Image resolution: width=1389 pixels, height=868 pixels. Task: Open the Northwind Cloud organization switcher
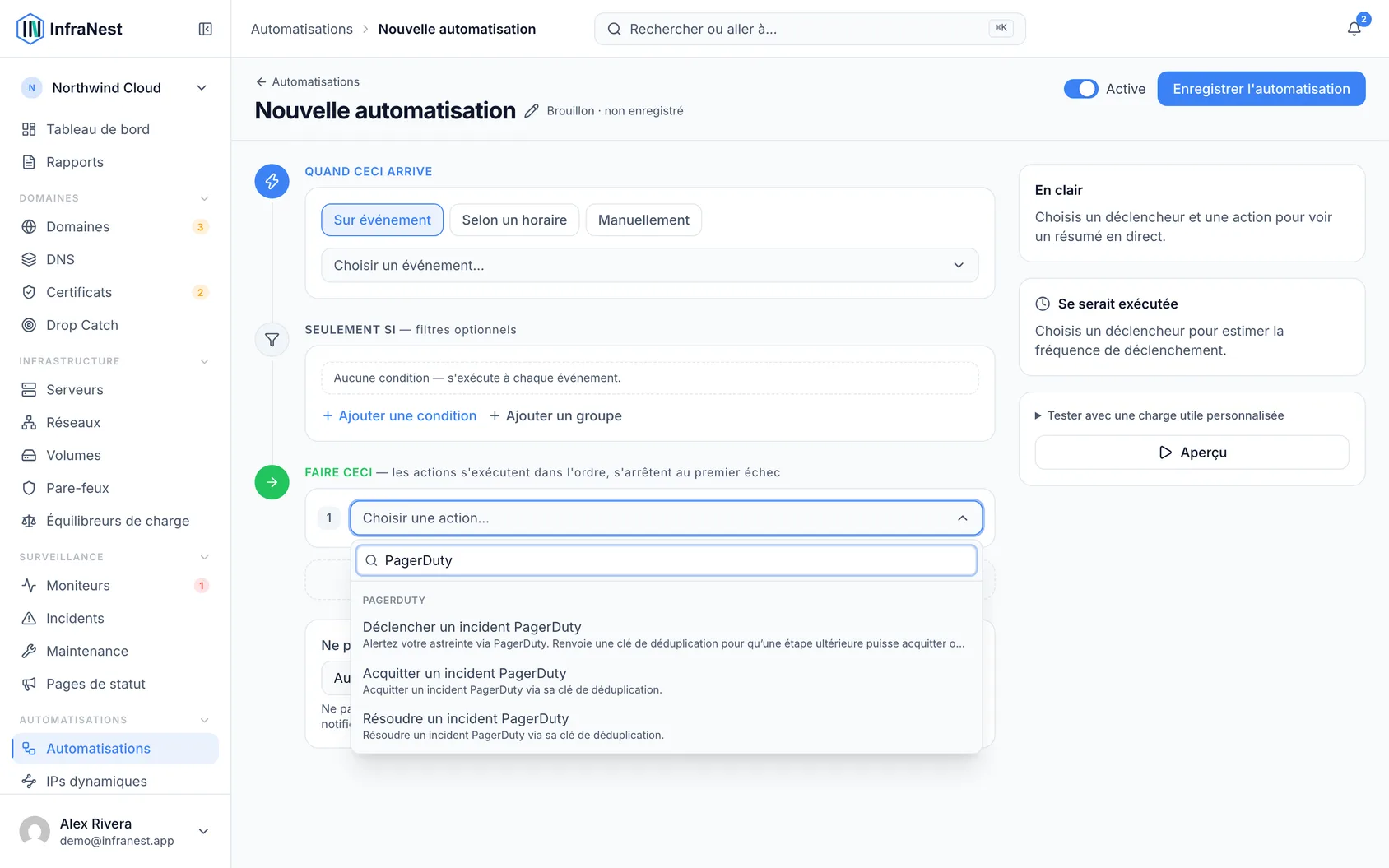pos(115,88)
